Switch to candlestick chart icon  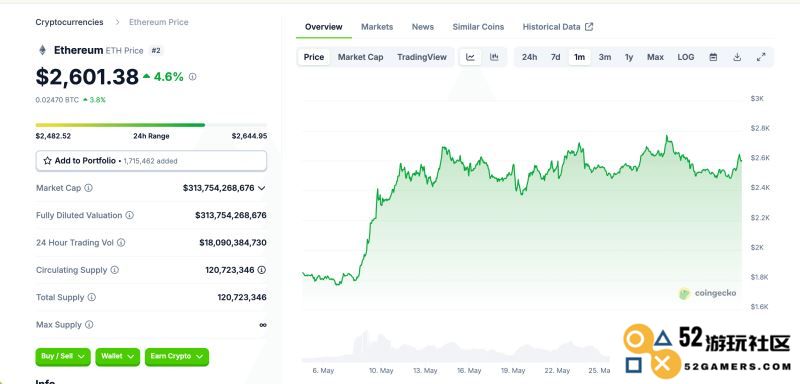point(494,57)
